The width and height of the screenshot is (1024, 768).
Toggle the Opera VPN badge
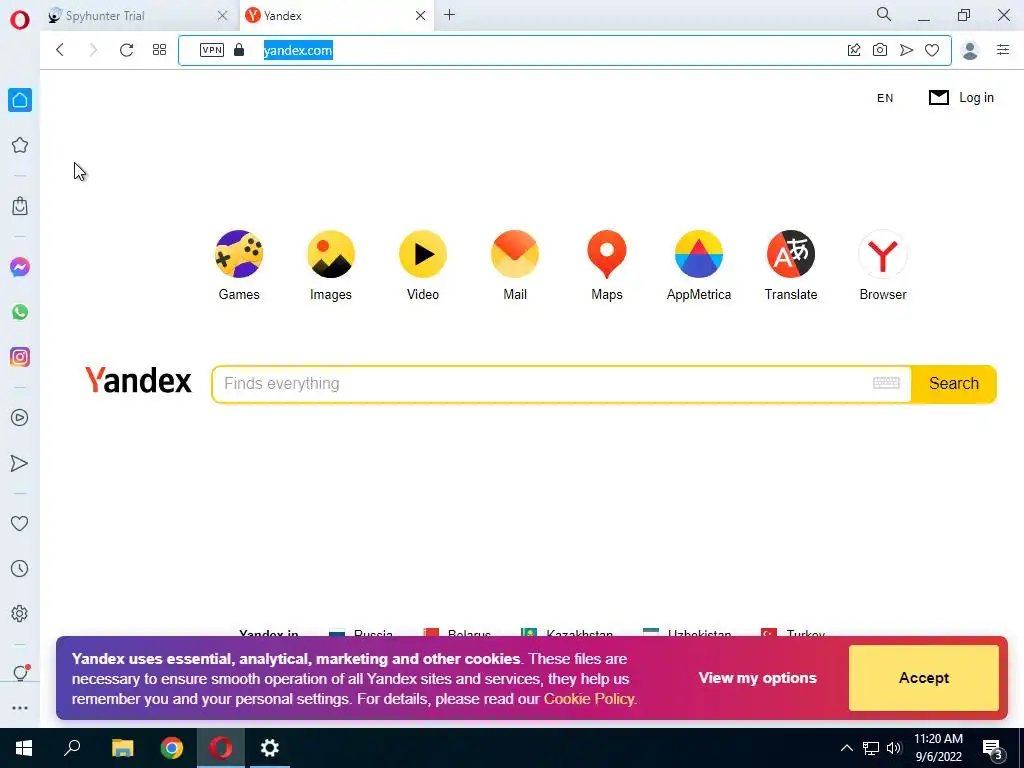click(212, 50)
